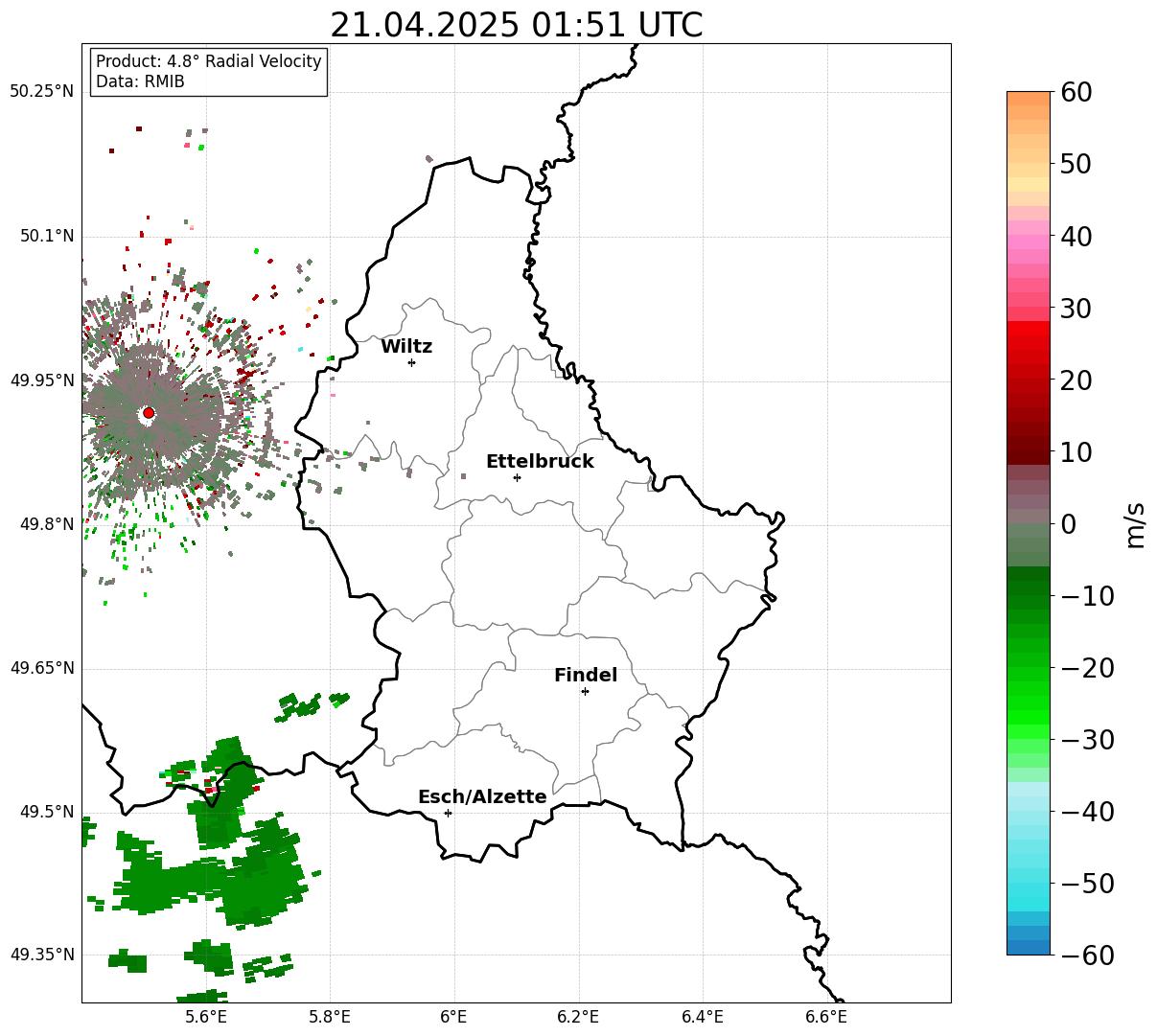
Task: Click the 6.6°E longitude label
Action: [826, 1017]
